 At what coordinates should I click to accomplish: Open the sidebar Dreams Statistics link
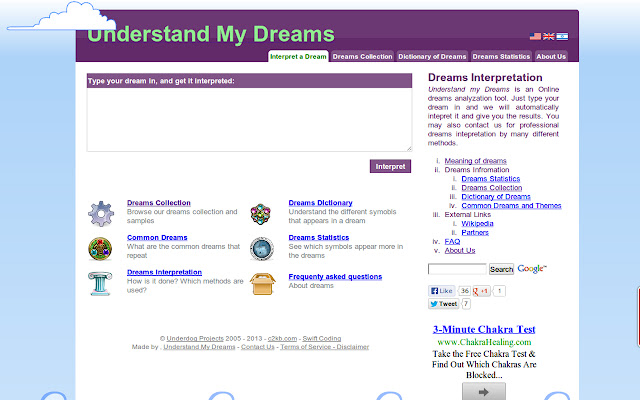(x=491, y=179)
